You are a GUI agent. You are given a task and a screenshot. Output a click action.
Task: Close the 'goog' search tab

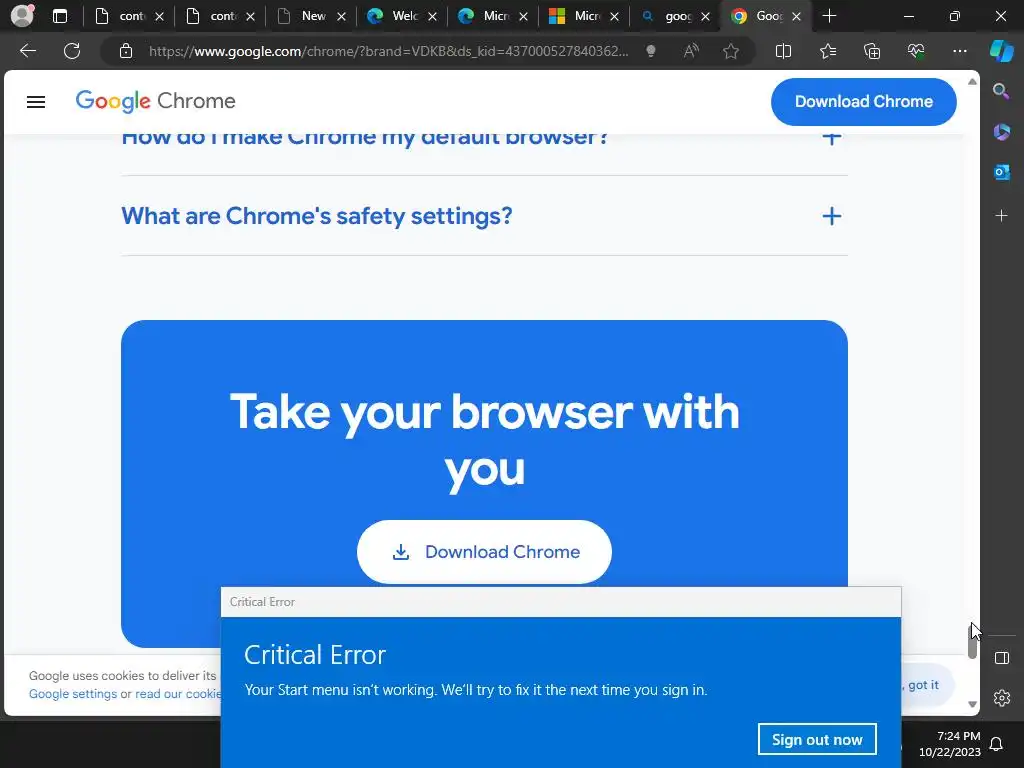pyautogui.click(x=705, y=17)
